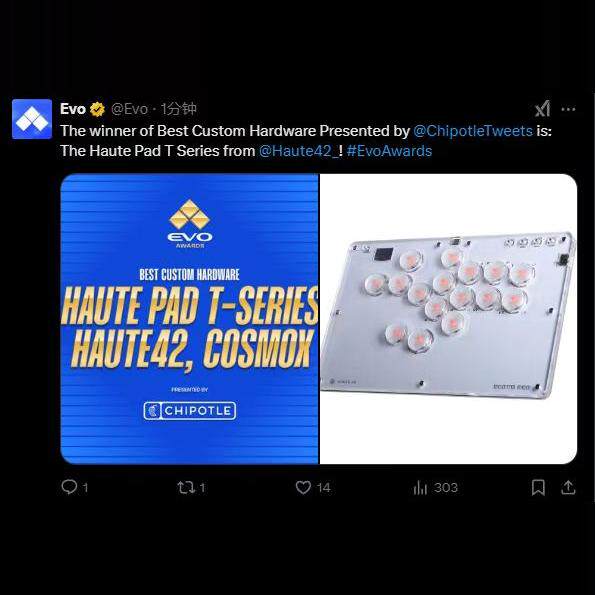Retweet the Evo awards post
The width and height of the screenshot is (595, 595).
pos(186,487)
